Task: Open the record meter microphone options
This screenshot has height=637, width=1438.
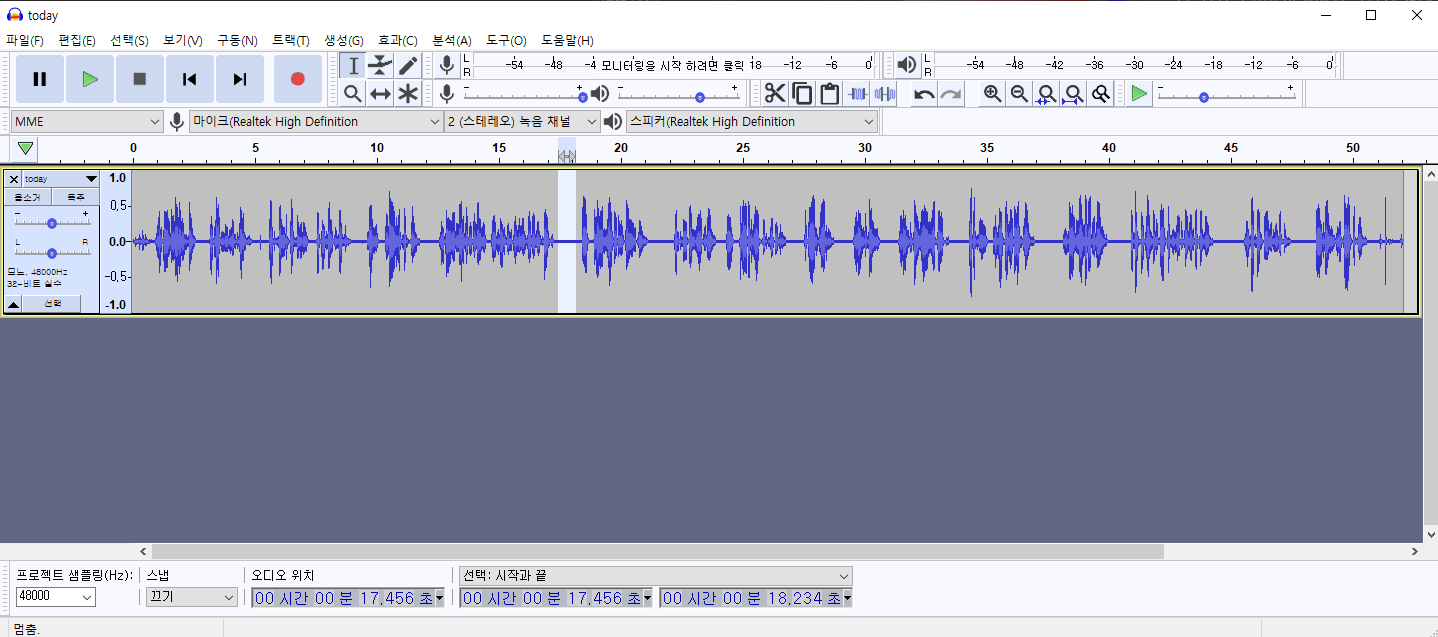Action: point(448,65)
